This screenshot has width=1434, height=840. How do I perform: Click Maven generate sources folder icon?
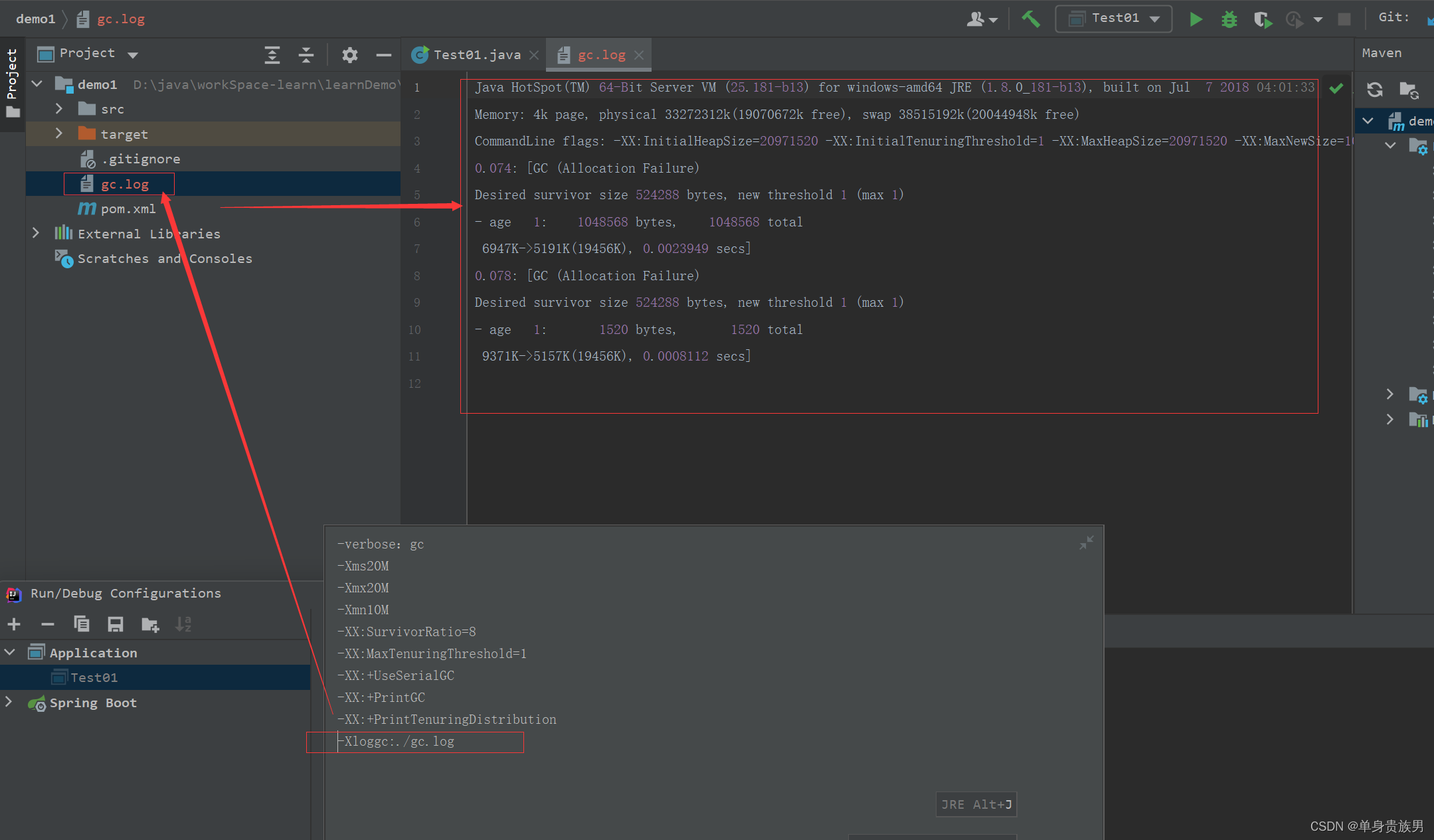[x=1409, y=89]
